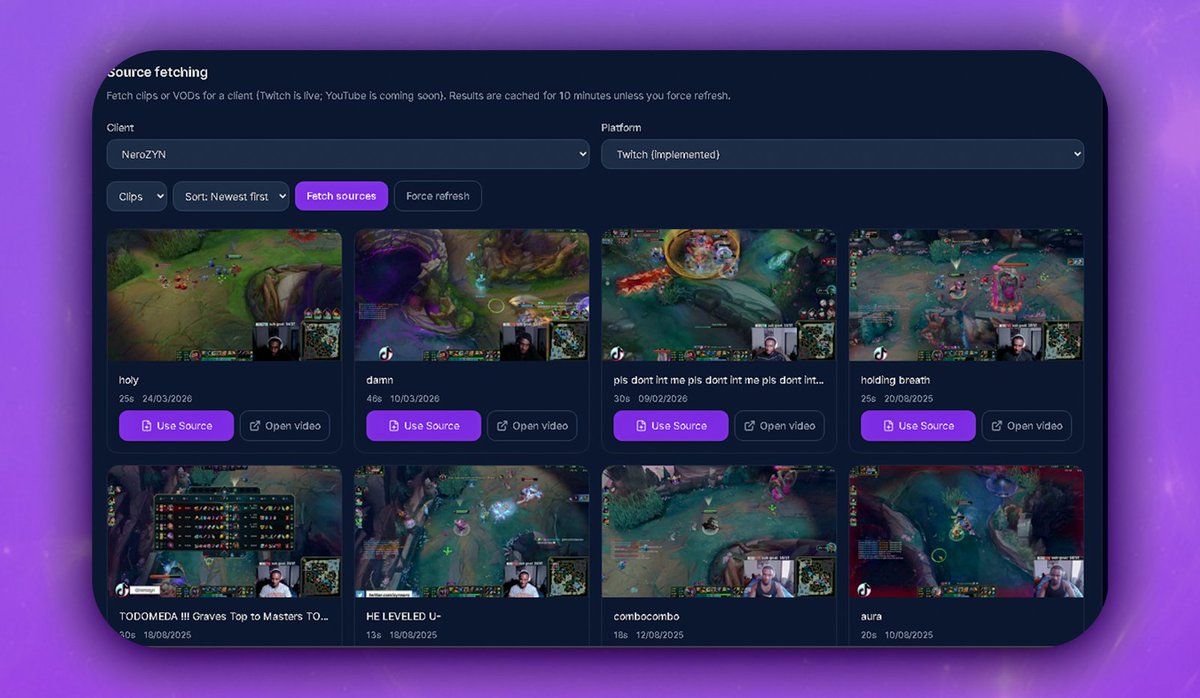Click the 'damn' clip title
This screenshot has width=1200, height=698.
pos(380,380)
